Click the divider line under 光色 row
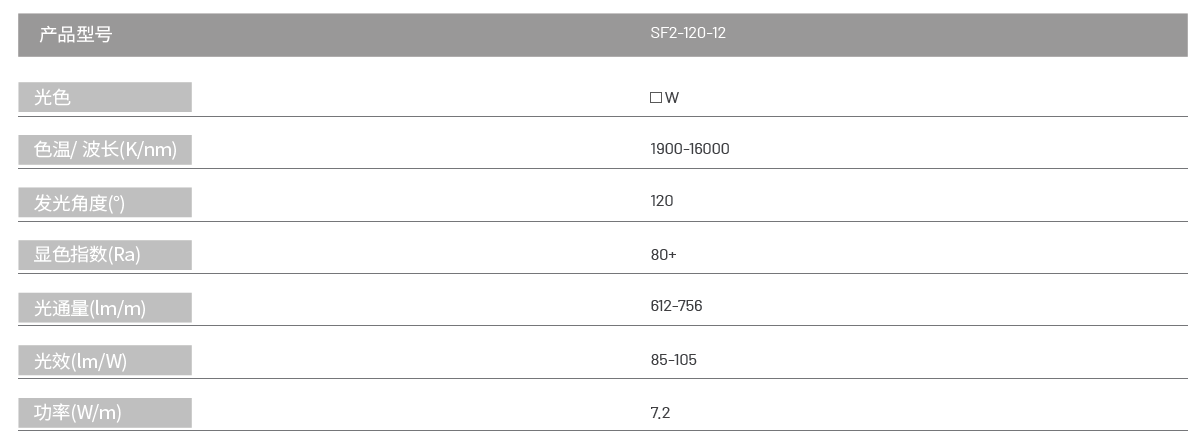1203x442 pixels. pyautogui.click(x=602, y=116)
